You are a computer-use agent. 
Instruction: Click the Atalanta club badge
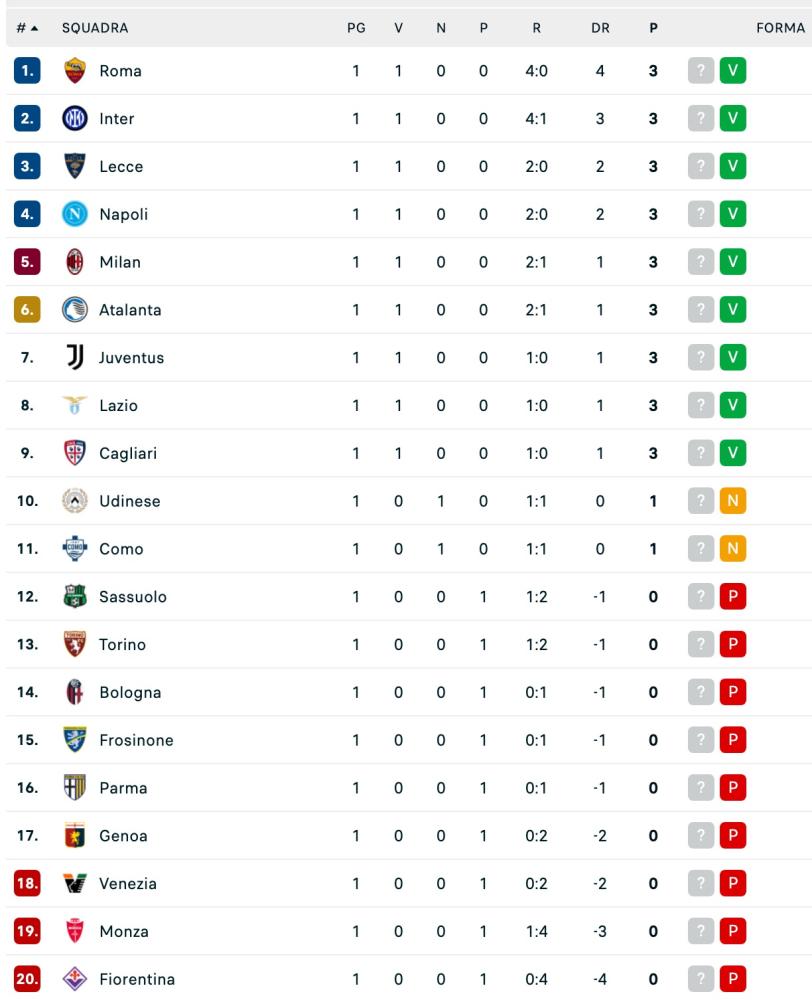click(x=75, y=310)
